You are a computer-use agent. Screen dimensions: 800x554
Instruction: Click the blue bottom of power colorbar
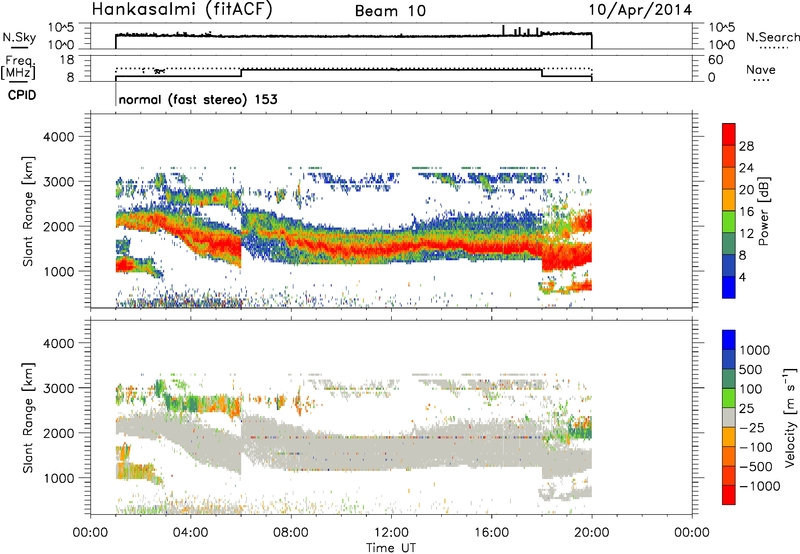click(729, 287)
